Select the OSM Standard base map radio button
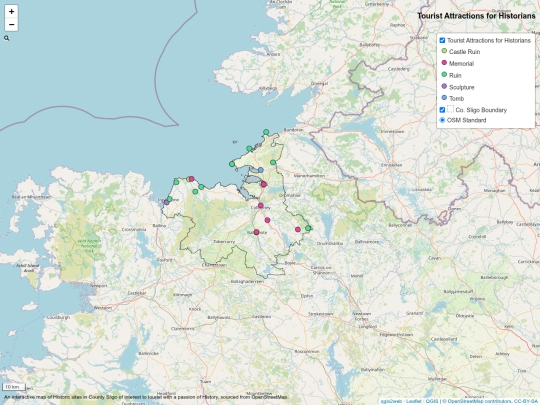The width and height of the screenshot is (540, 405). 442,120
